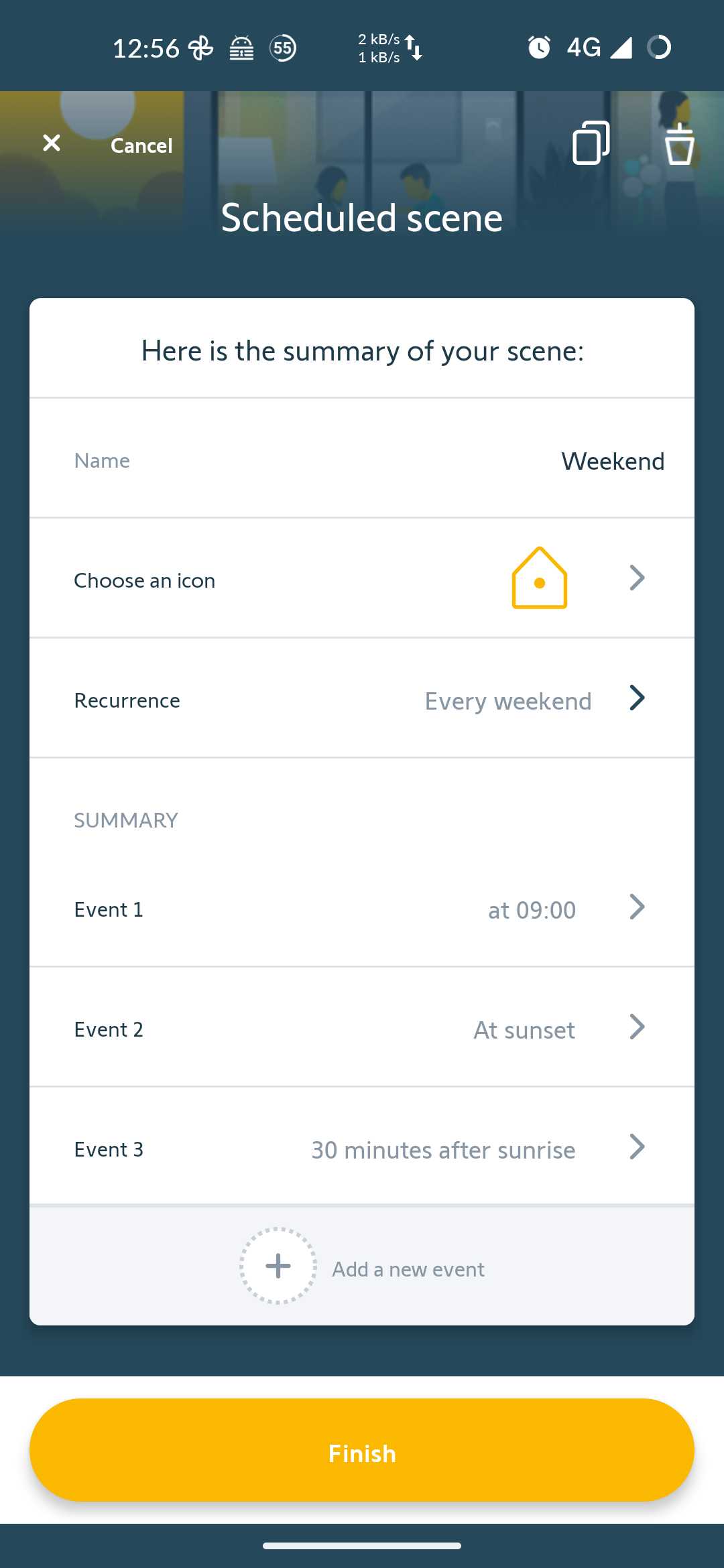Tap Add a new event label

coord(408,1269)
